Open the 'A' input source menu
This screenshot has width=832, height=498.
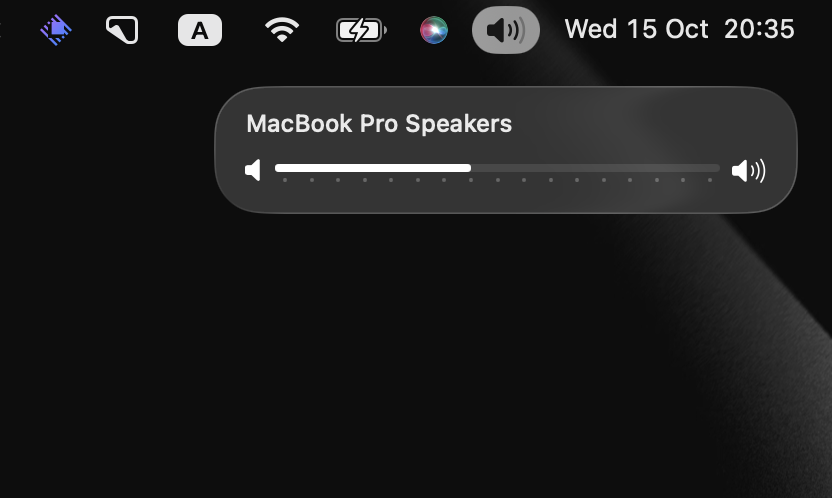click(x=200, y=30)
